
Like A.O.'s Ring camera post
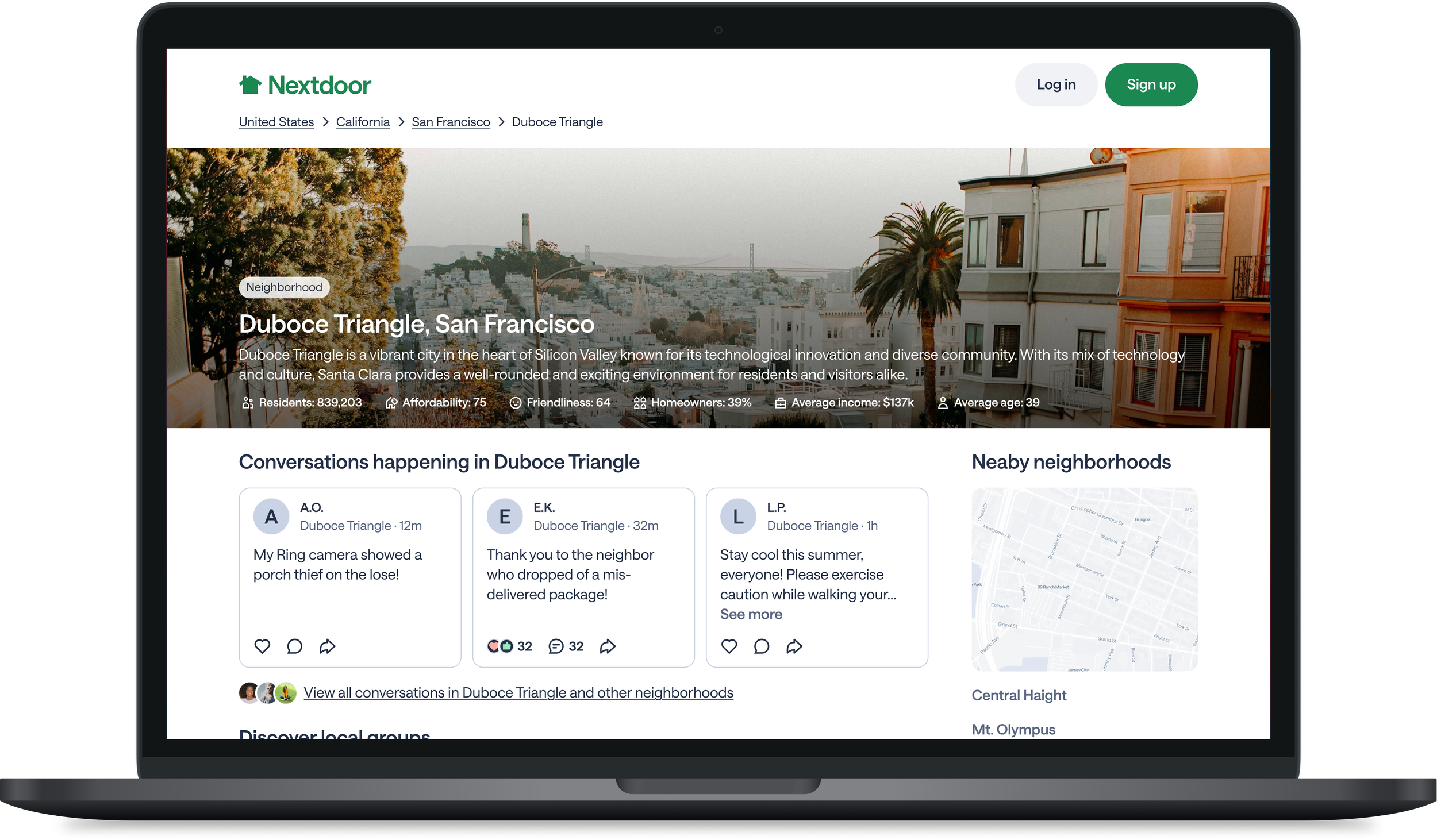[x=262, y=646]
